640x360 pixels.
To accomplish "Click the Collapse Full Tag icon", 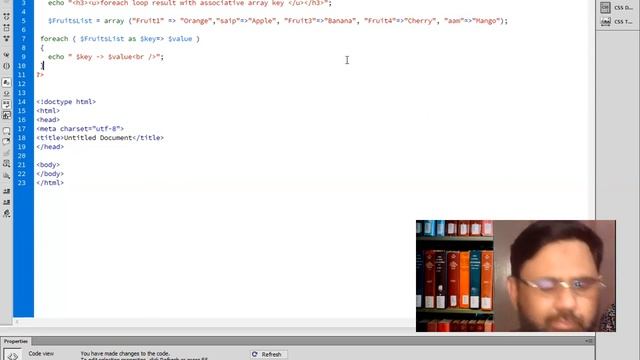I will coord(7,16).
